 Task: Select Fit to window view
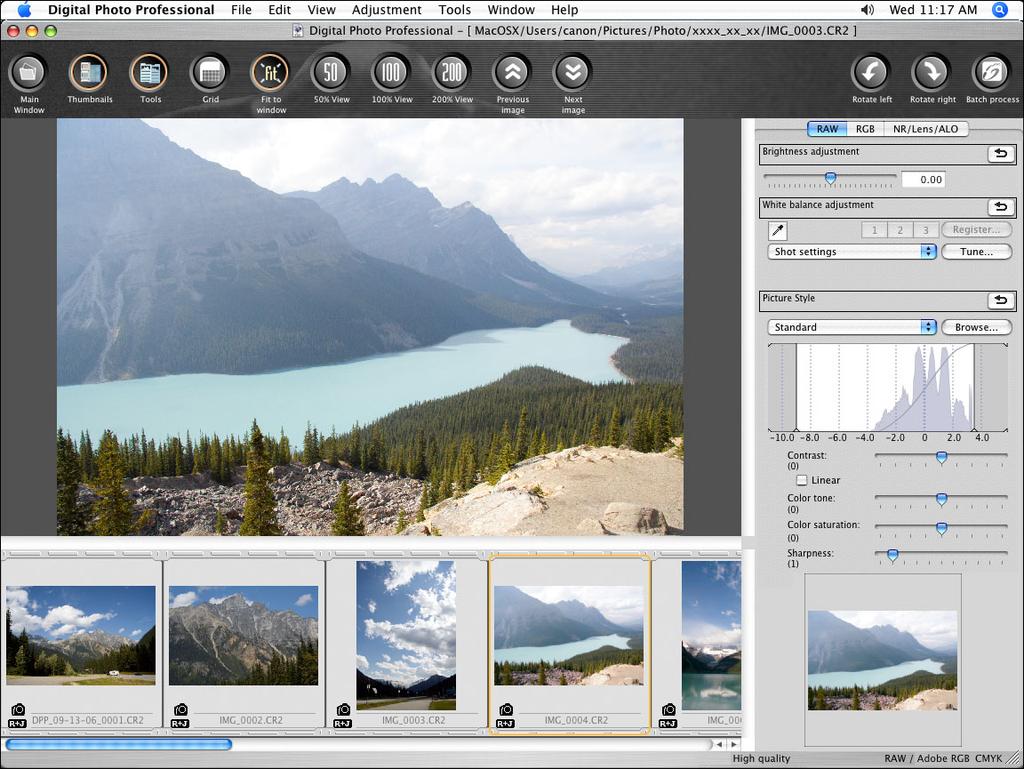(270, 72)
